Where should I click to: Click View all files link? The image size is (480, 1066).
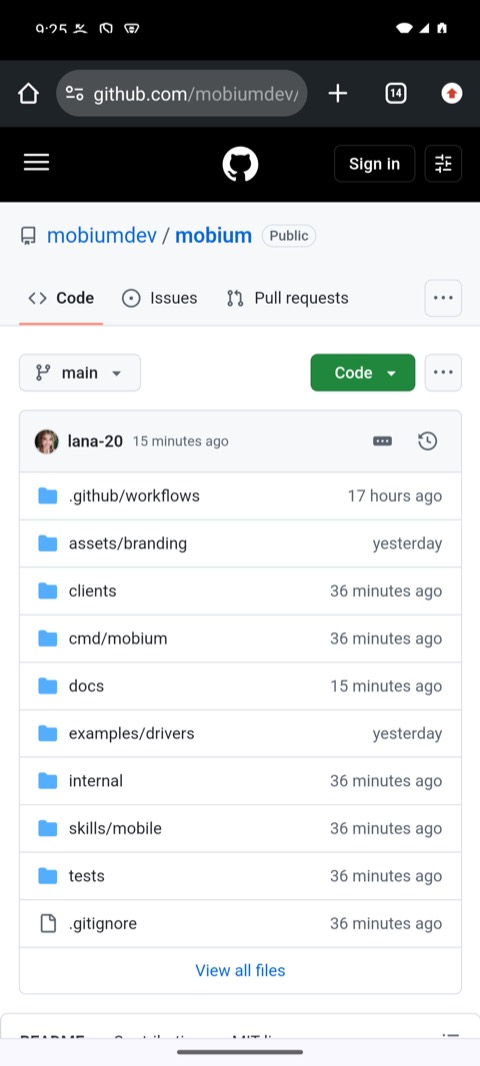tap(240, 970)
